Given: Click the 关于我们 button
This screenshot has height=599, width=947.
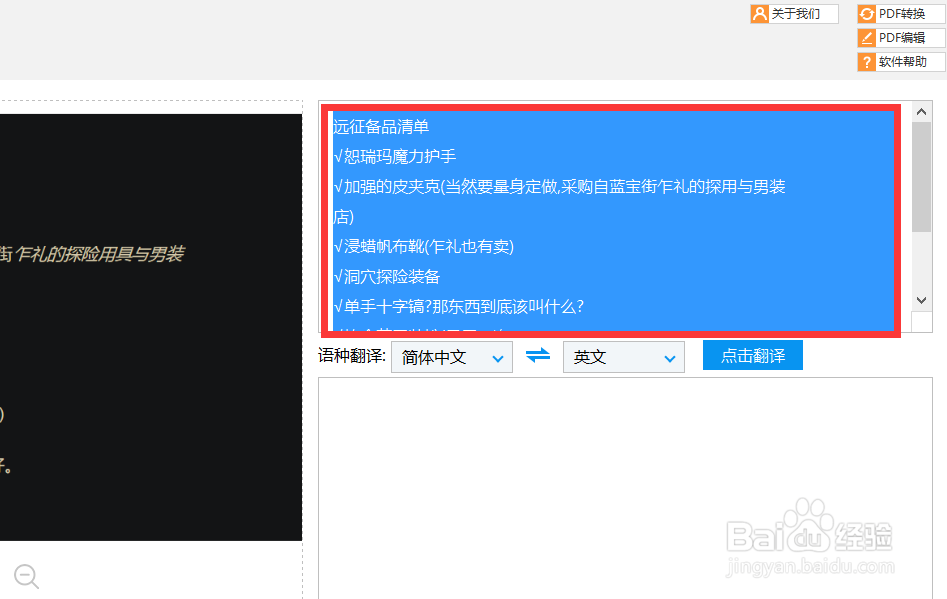Looking at the screenshot, I should pos(795,13).
